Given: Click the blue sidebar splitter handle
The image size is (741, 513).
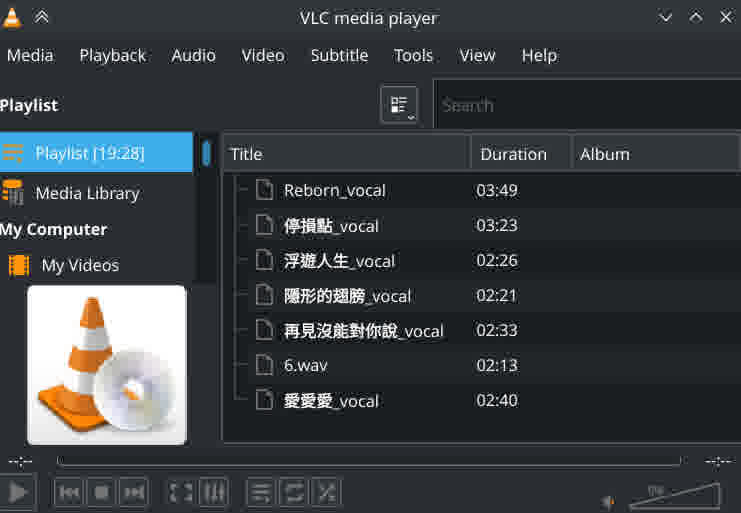Looking at the screenshot, I should click(206, 153).
